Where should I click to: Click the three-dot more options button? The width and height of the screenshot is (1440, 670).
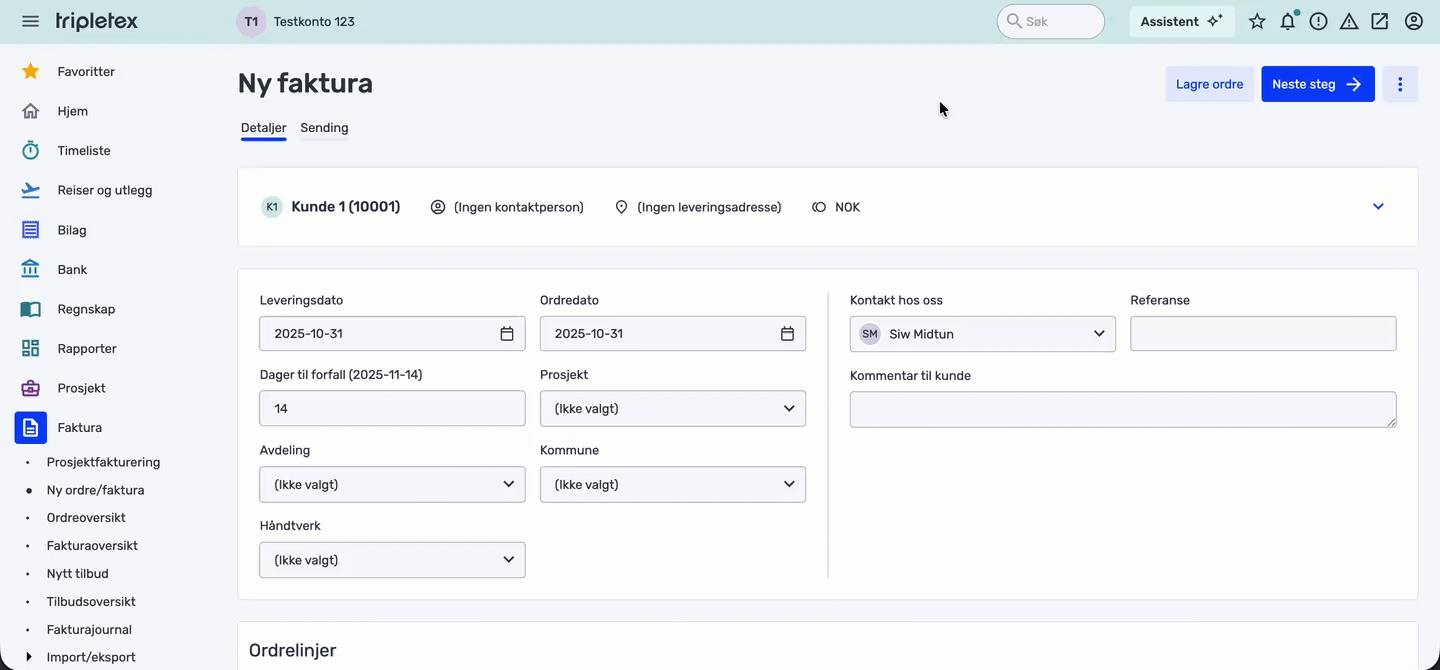(1400, 85)
